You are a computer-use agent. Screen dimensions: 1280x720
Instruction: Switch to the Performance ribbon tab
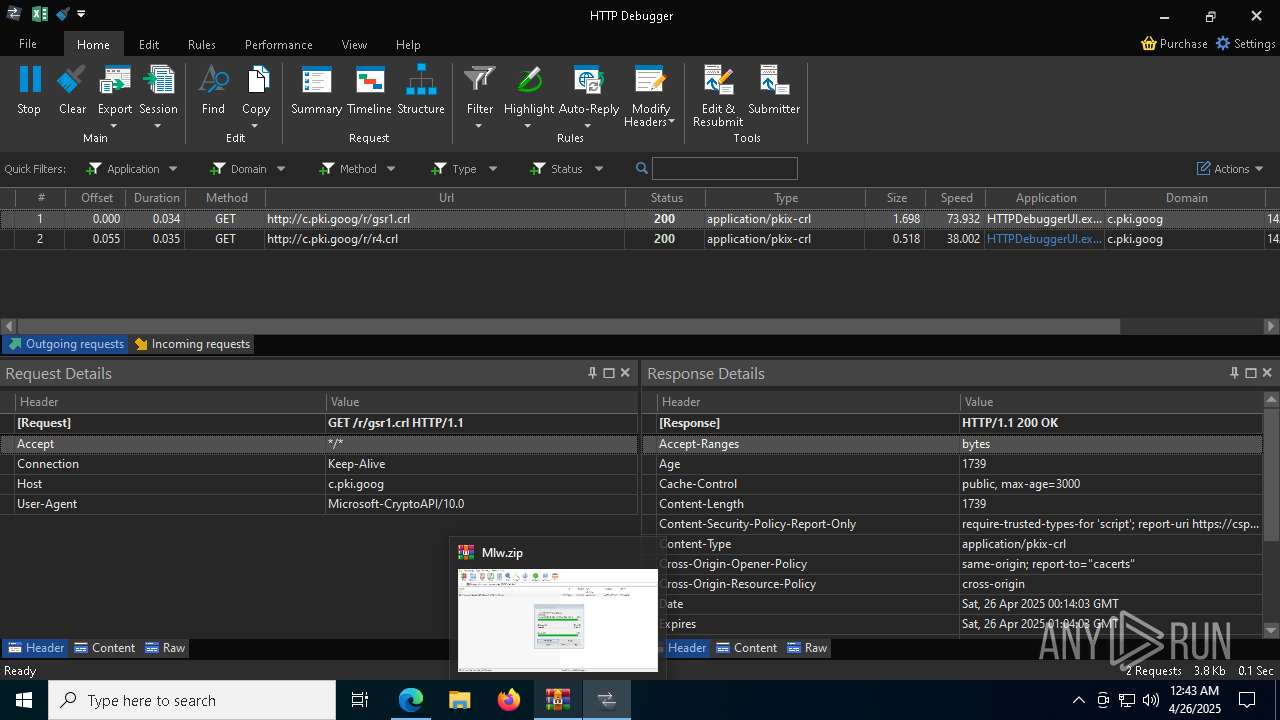[279, 44]
